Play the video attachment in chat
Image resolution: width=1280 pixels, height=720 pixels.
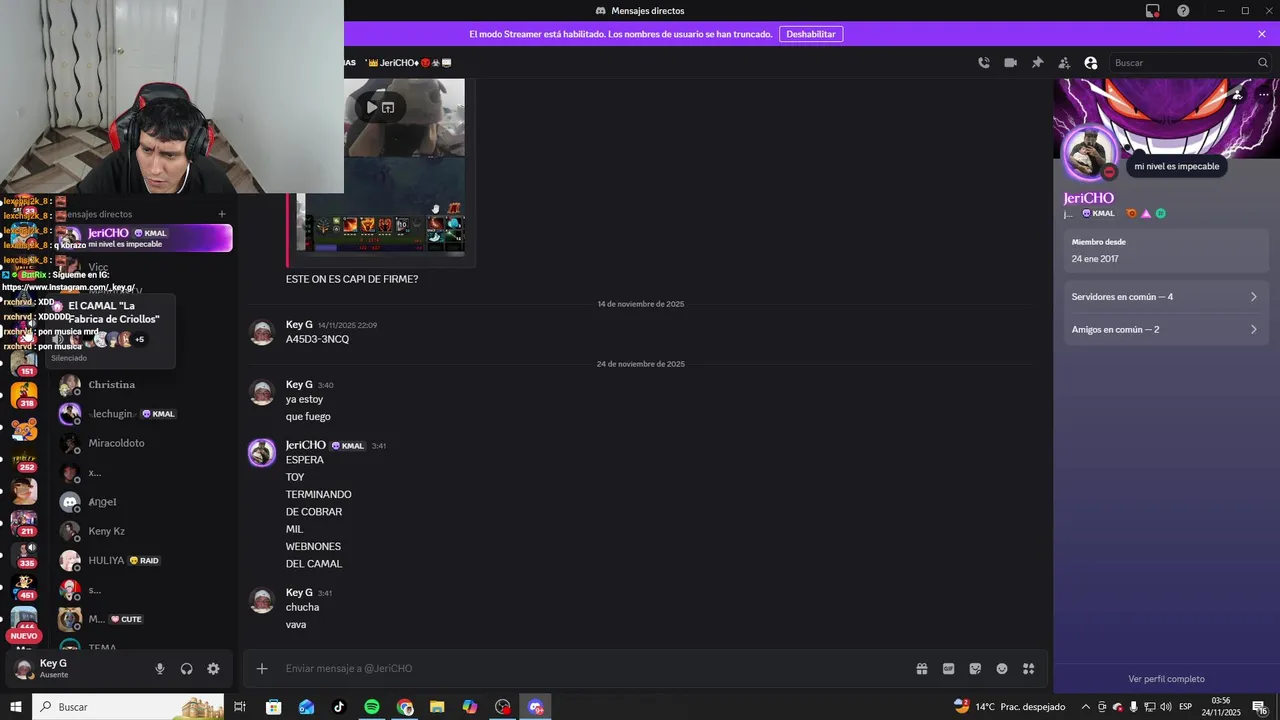371,107
